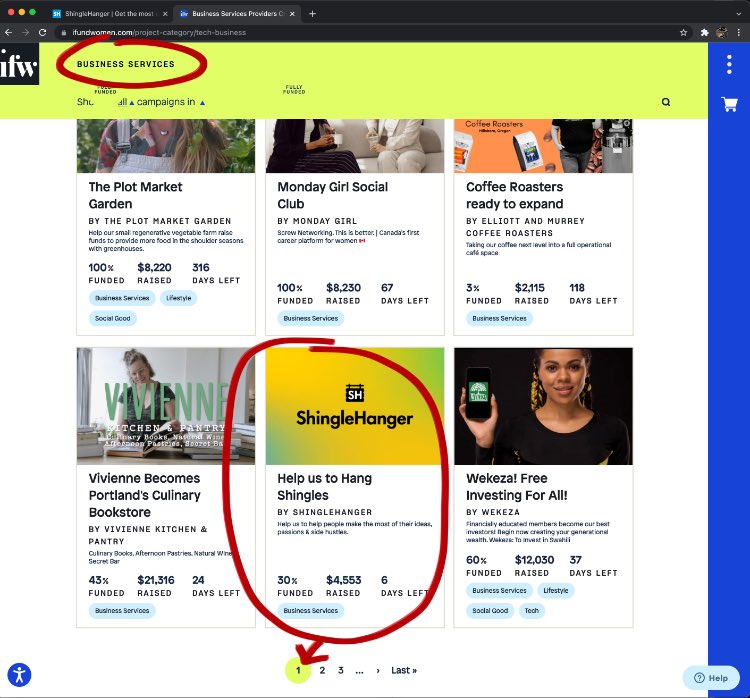
Task: Click the Vivienne Kitchen & Pantry image
Action: click(165, 406)
